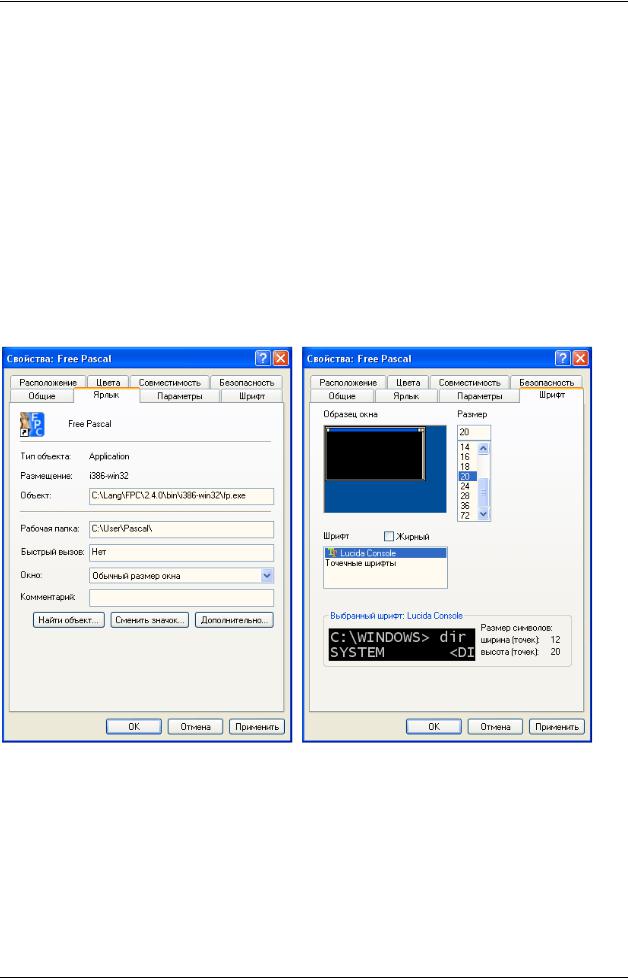628x978 pixels.
Task: Open Цвета tab in right dialog
Action: (407, 382)
